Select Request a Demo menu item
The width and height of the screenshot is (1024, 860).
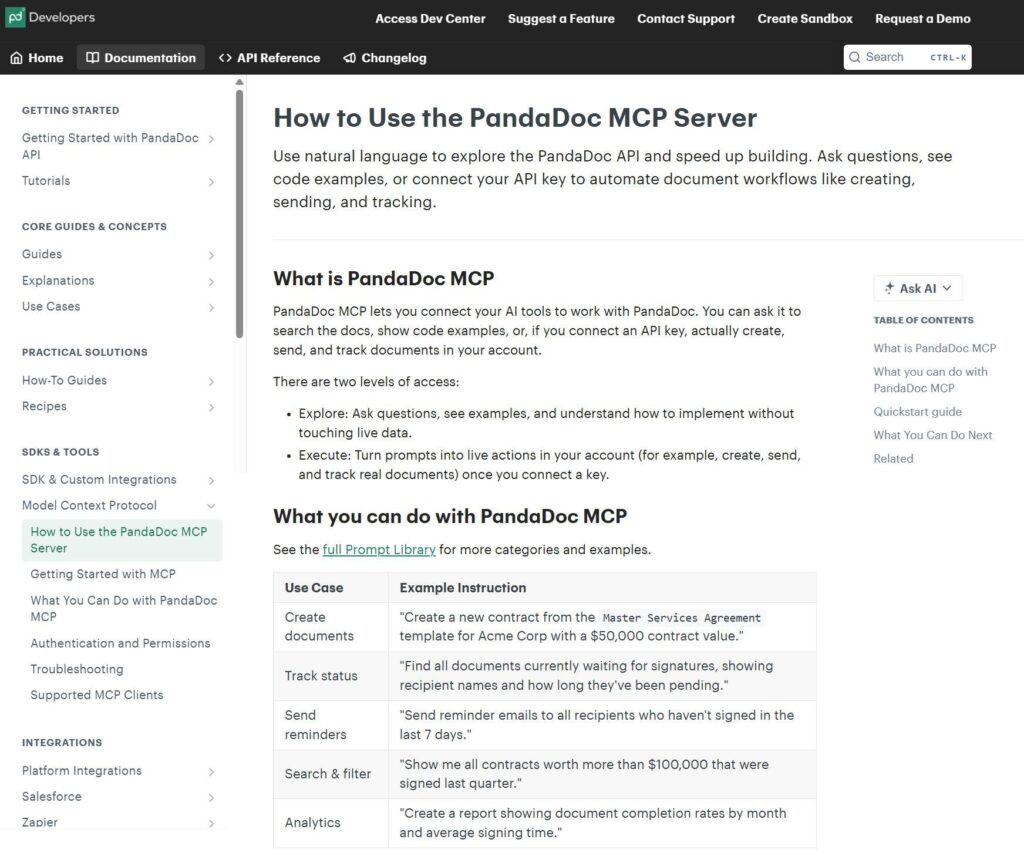tap(922, 18)
